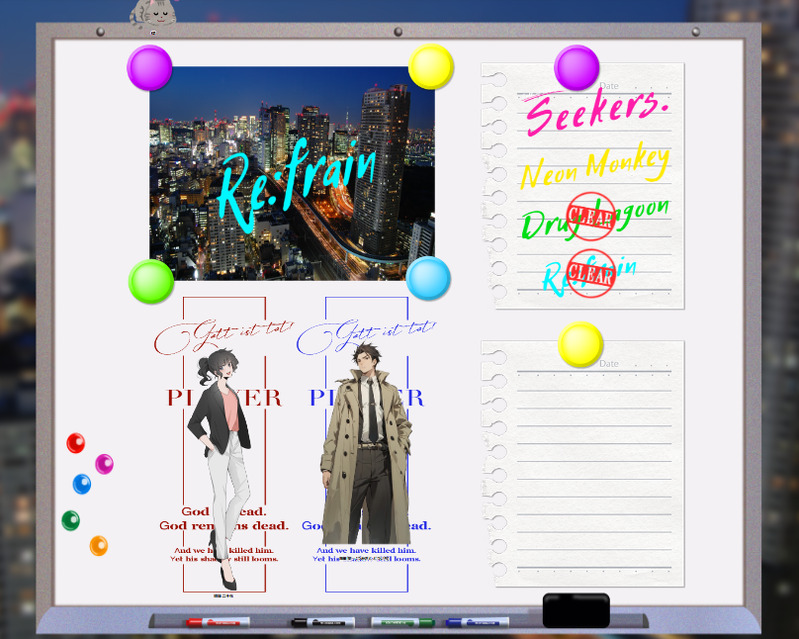
Task: Click the light blue magnet on the city photo
Action: pos(428,278)
